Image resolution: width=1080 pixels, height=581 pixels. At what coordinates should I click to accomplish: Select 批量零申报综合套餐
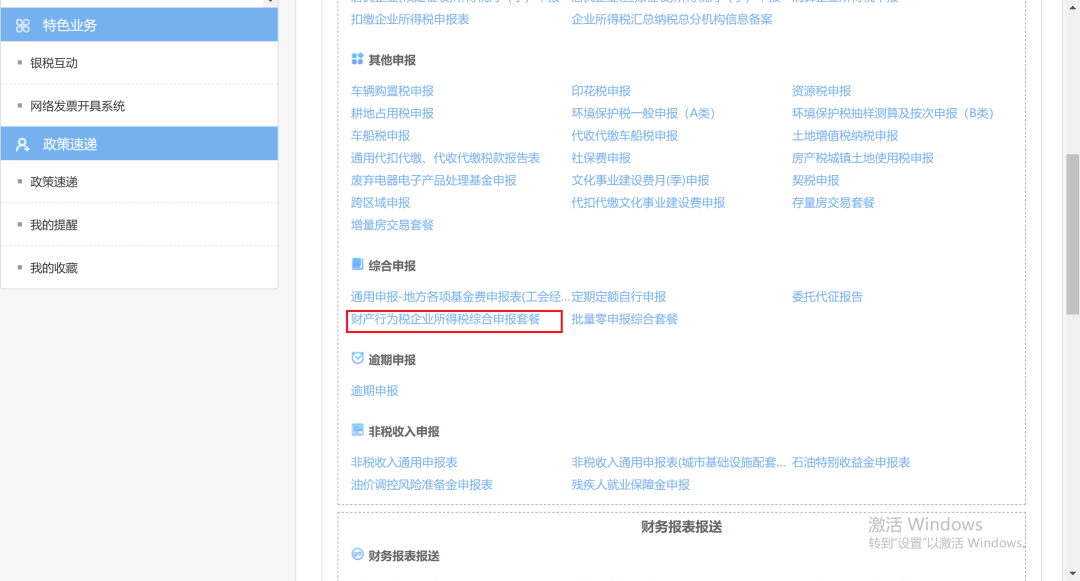pos(624,319)
